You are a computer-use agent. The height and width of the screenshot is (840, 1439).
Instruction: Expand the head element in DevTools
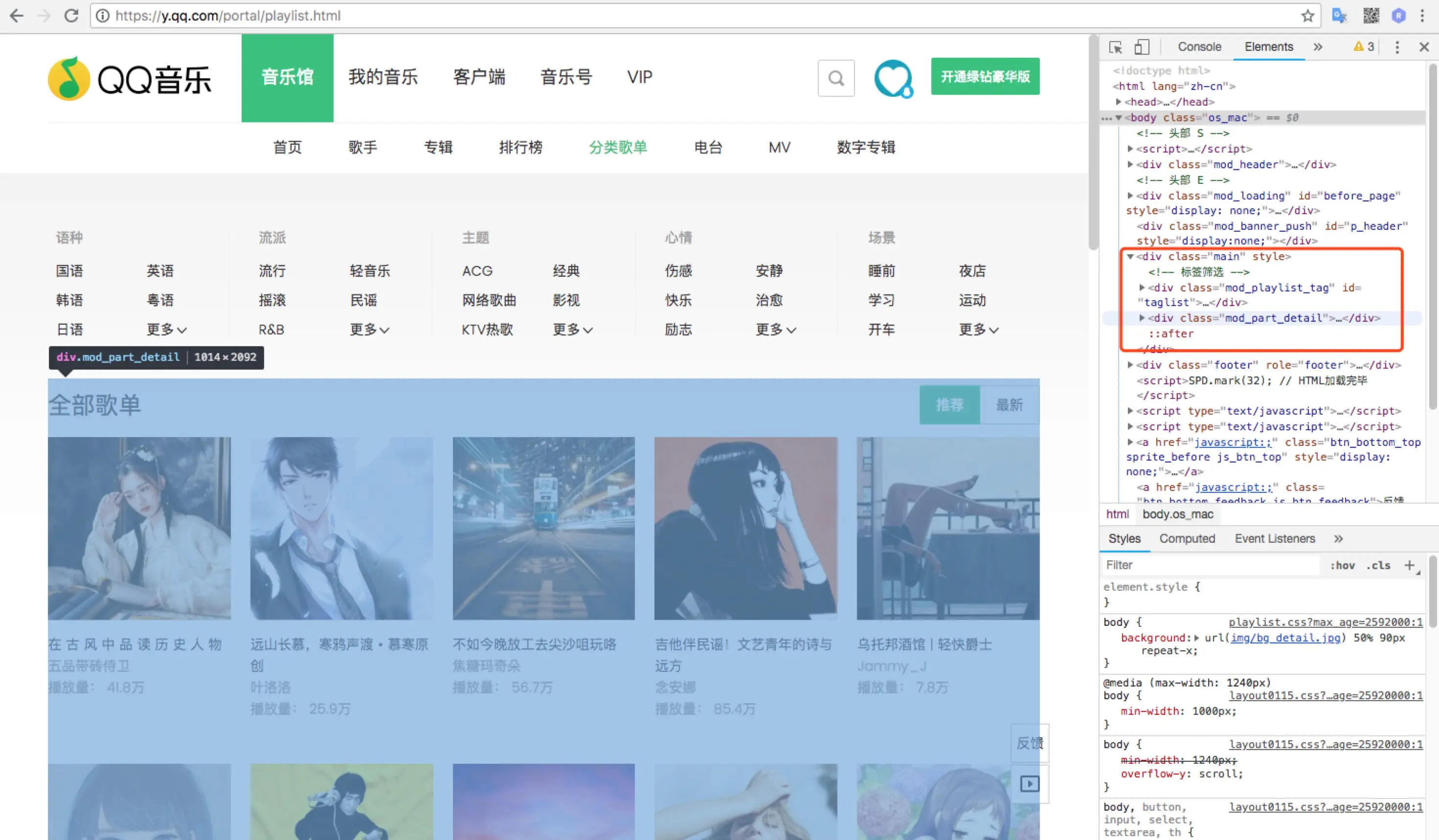tap(1119, 102)
